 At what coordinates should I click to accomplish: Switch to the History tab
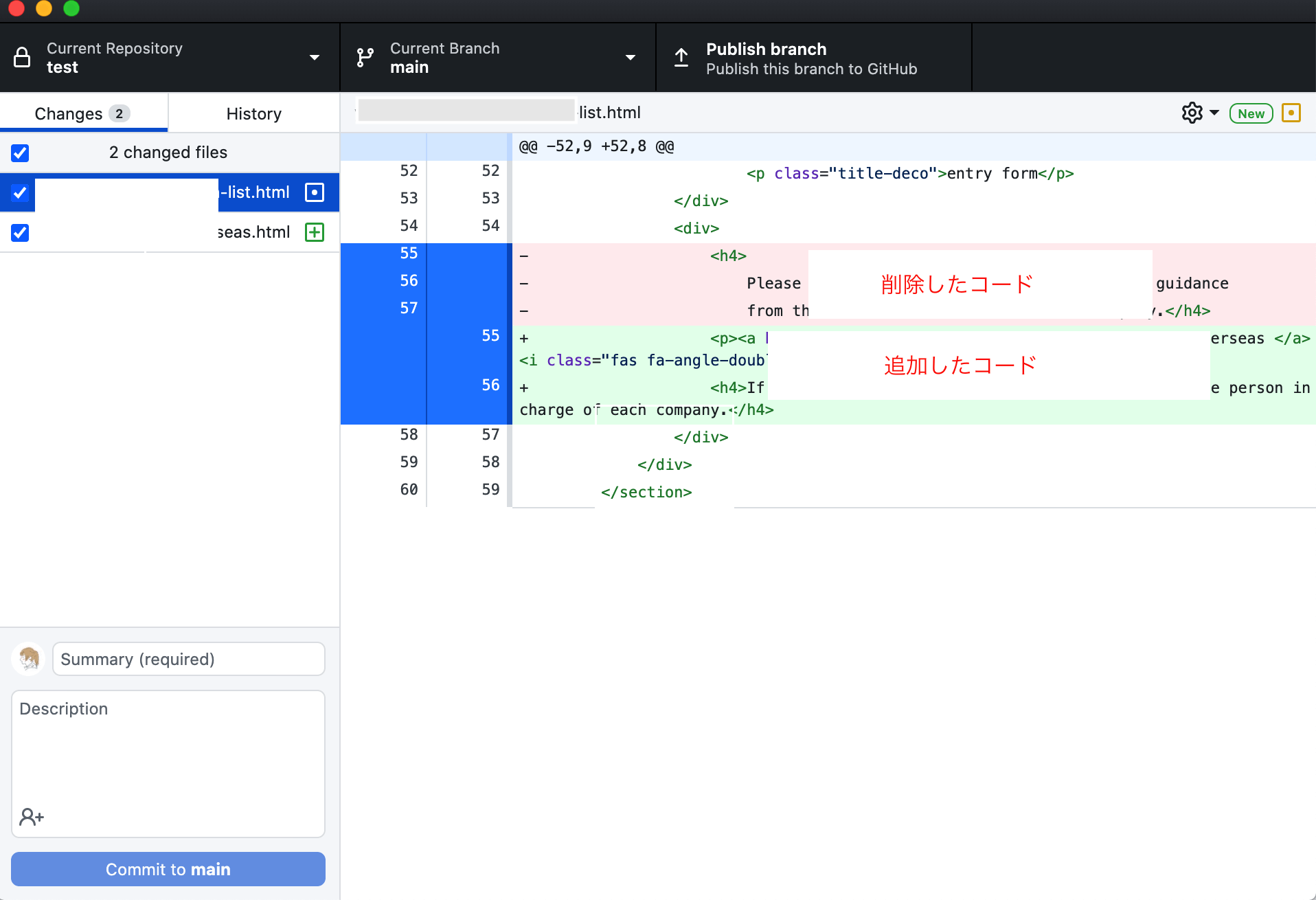pos(253,113)
